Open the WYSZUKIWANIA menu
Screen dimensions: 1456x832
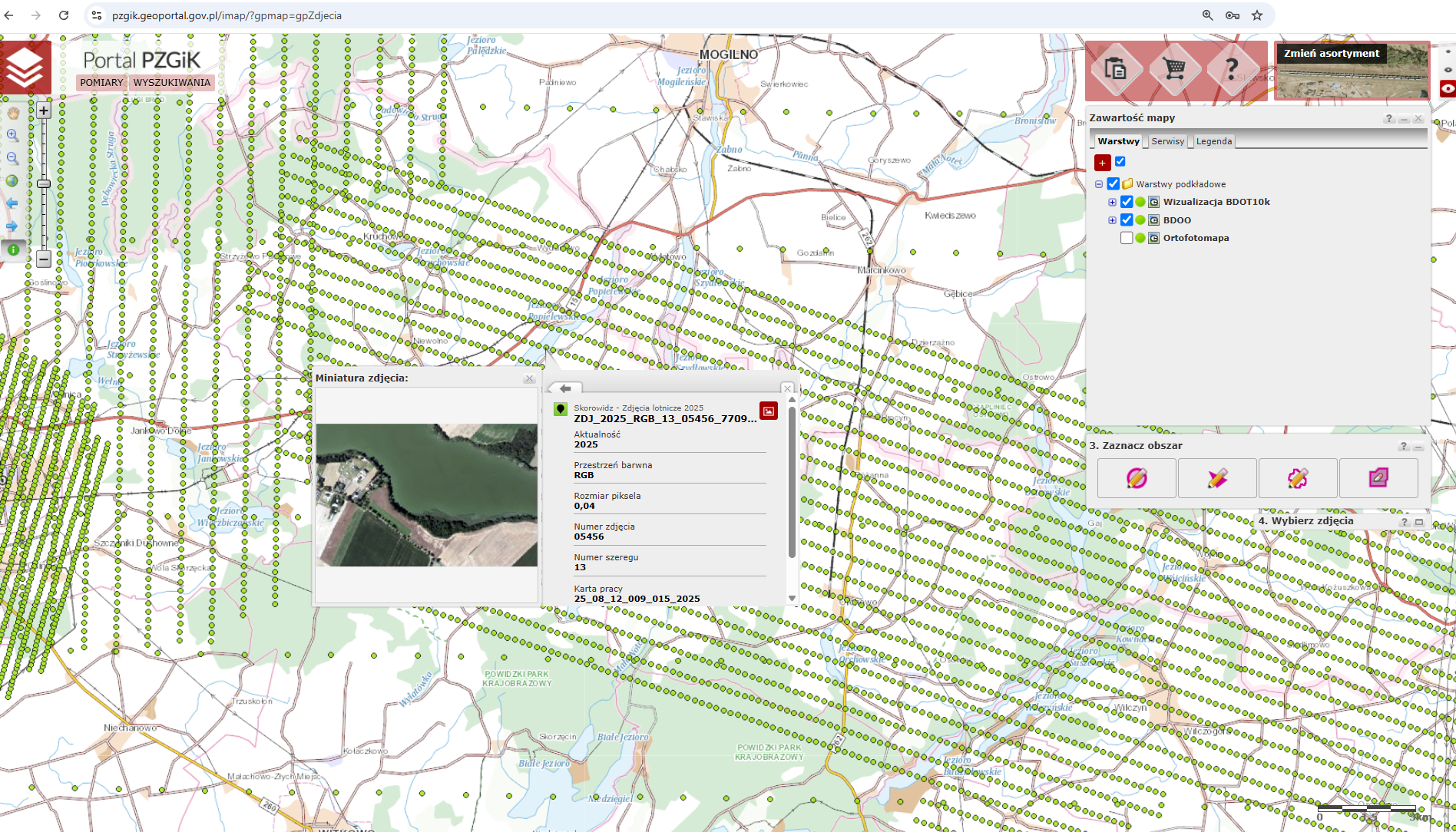pos(171,83)
